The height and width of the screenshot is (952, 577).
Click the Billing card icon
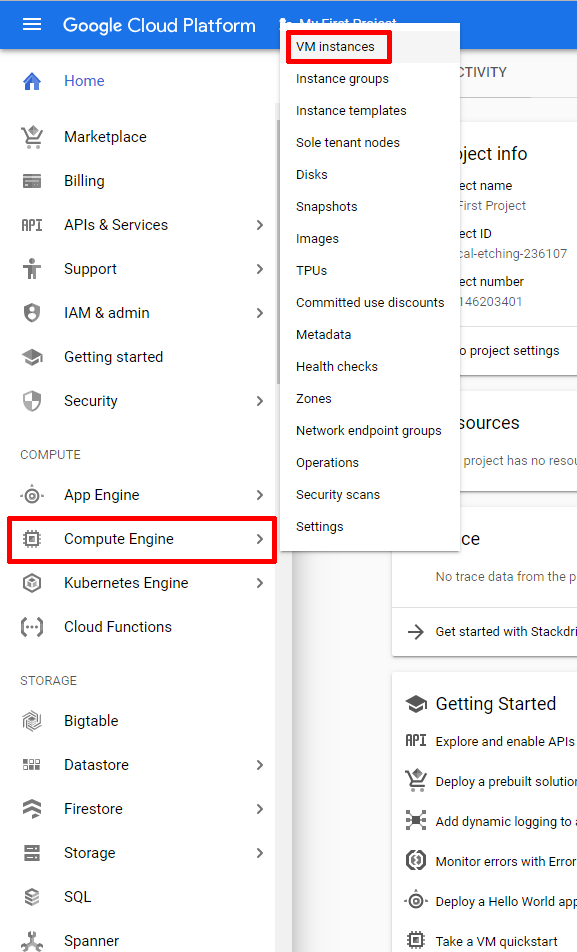[32, 181]
